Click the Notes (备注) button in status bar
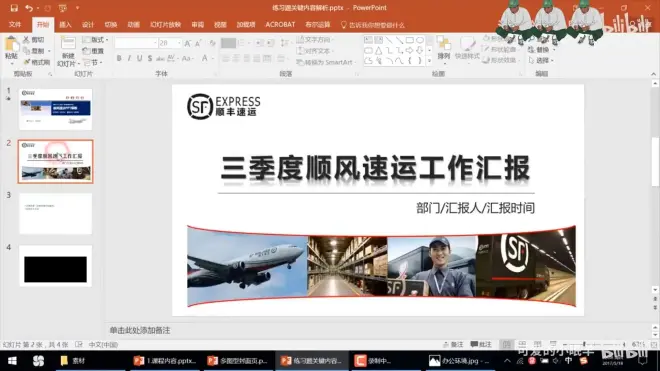The height and width of the screenshot is (371, 660). click(453, 344)
